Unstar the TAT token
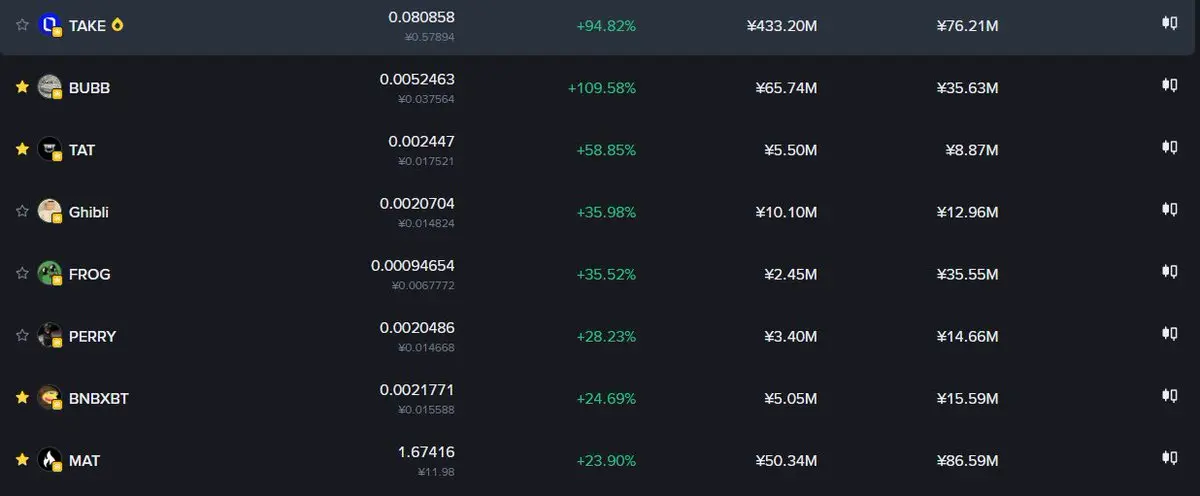1200x496 pixels. [22, 149]
